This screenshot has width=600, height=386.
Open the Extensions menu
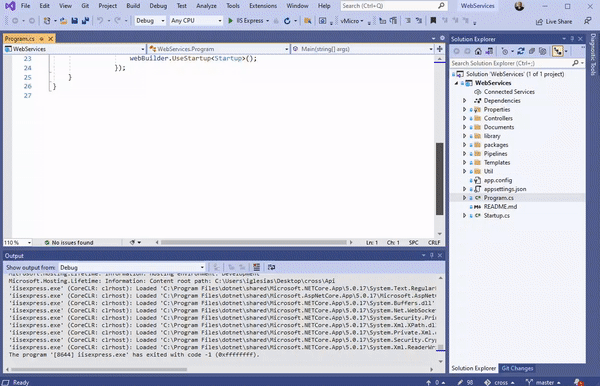tap(263, 6)
